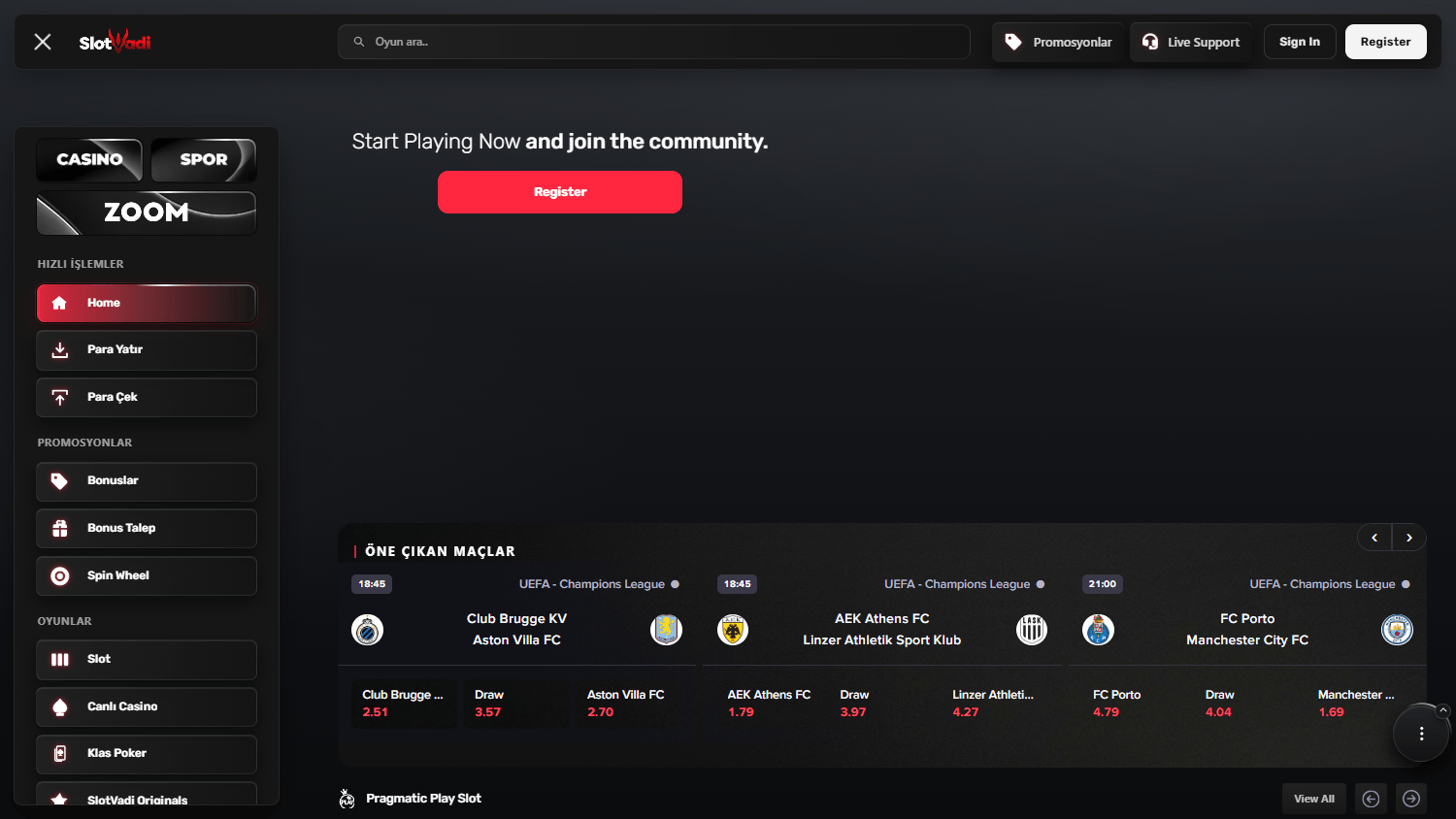Switch to the CASINO tab
The width and height of the screenshot is (1456, 819).
pos(89,160)
